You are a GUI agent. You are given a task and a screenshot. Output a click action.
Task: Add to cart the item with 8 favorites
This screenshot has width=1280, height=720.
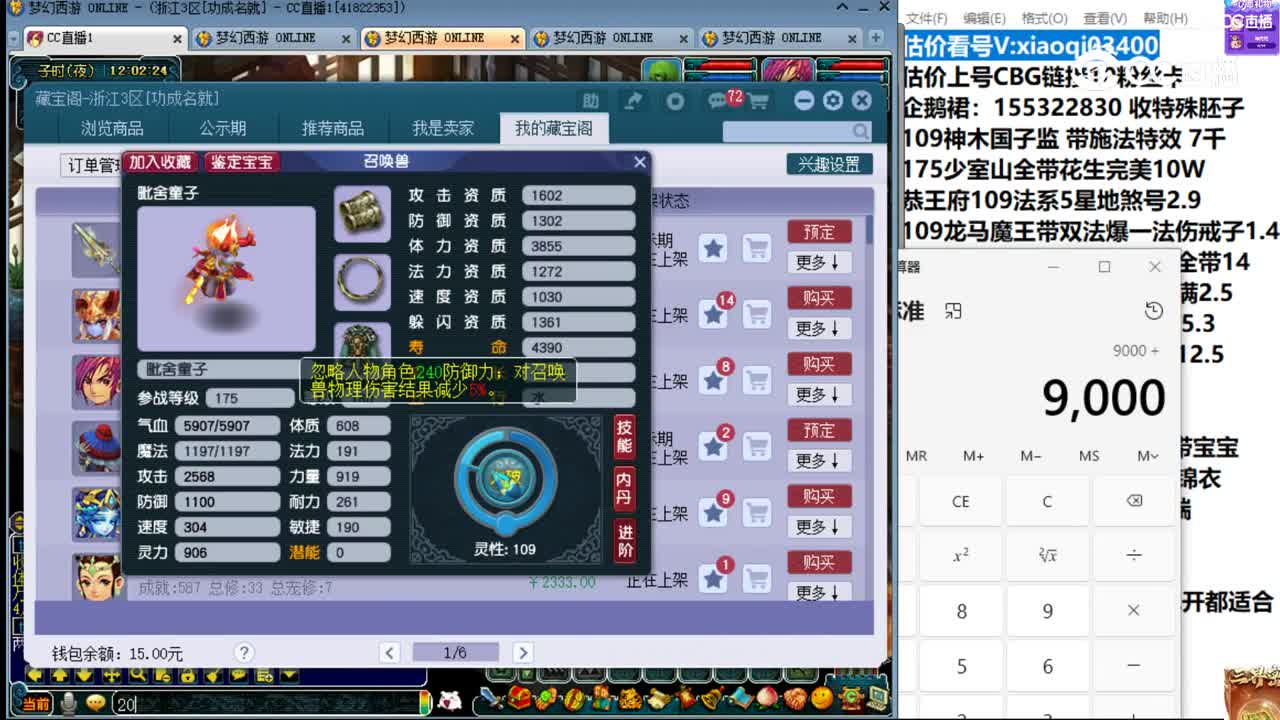(x=757, y=381)
